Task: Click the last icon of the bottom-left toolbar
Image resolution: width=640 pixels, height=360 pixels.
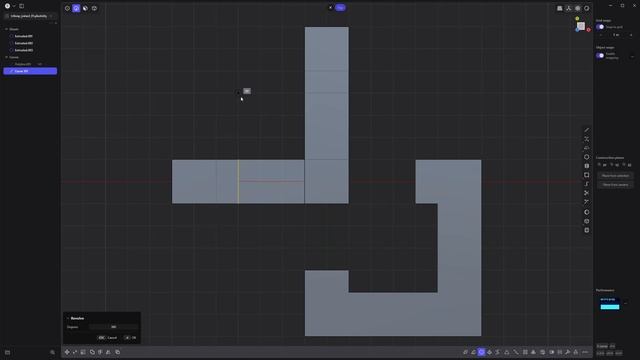Action: click(x=118, y=352)
